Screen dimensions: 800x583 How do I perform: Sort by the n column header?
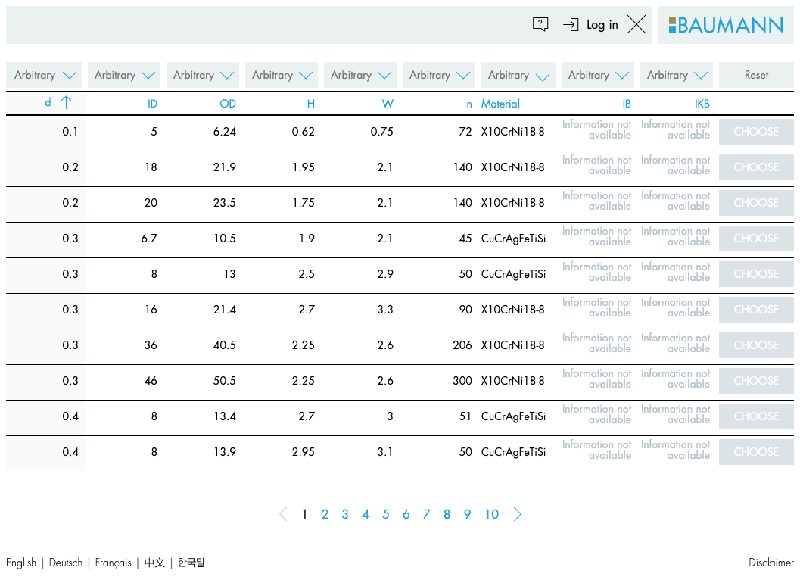tap(469, 105)
